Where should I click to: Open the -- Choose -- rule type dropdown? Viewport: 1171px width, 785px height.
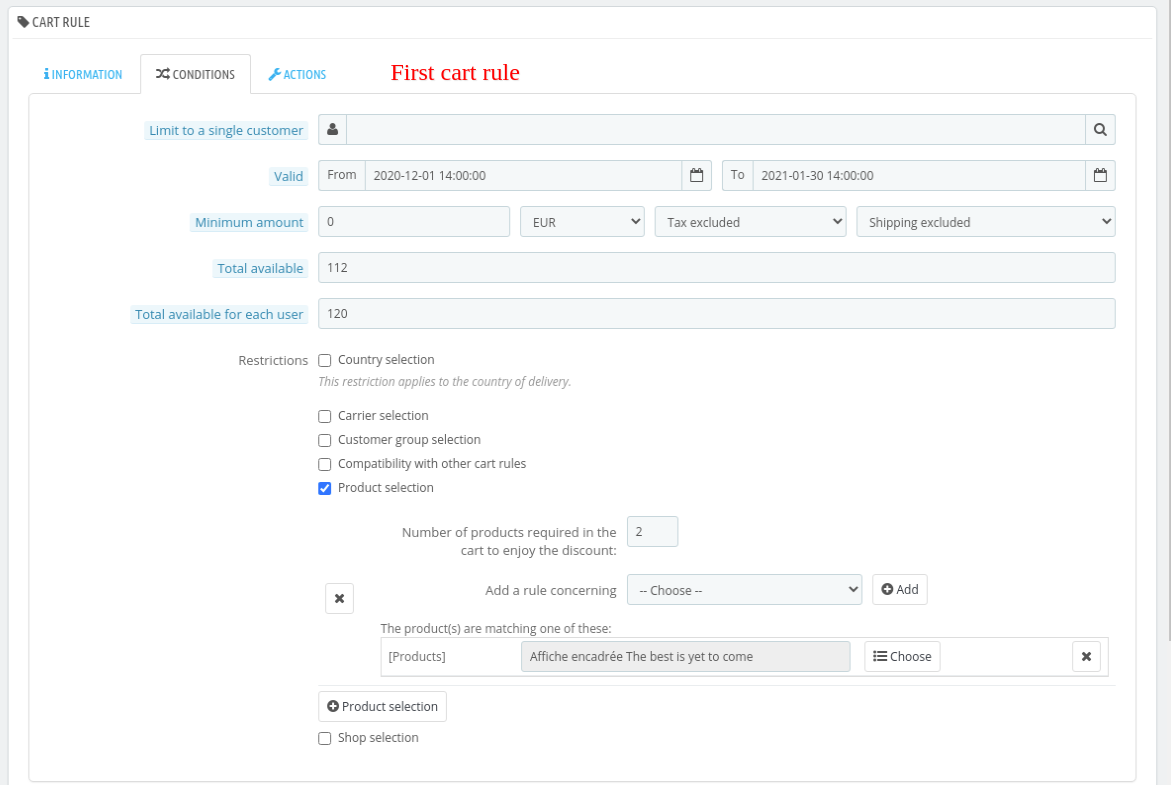pos(744,589)
